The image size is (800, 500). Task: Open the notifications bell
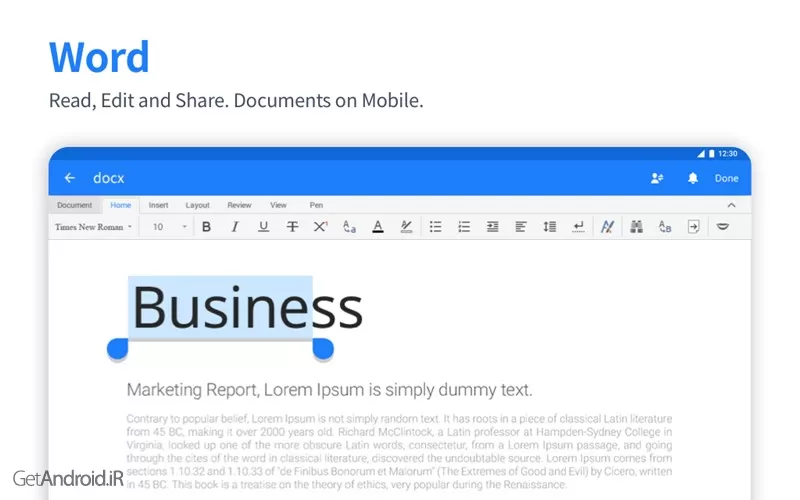click(x=692, y=178)
